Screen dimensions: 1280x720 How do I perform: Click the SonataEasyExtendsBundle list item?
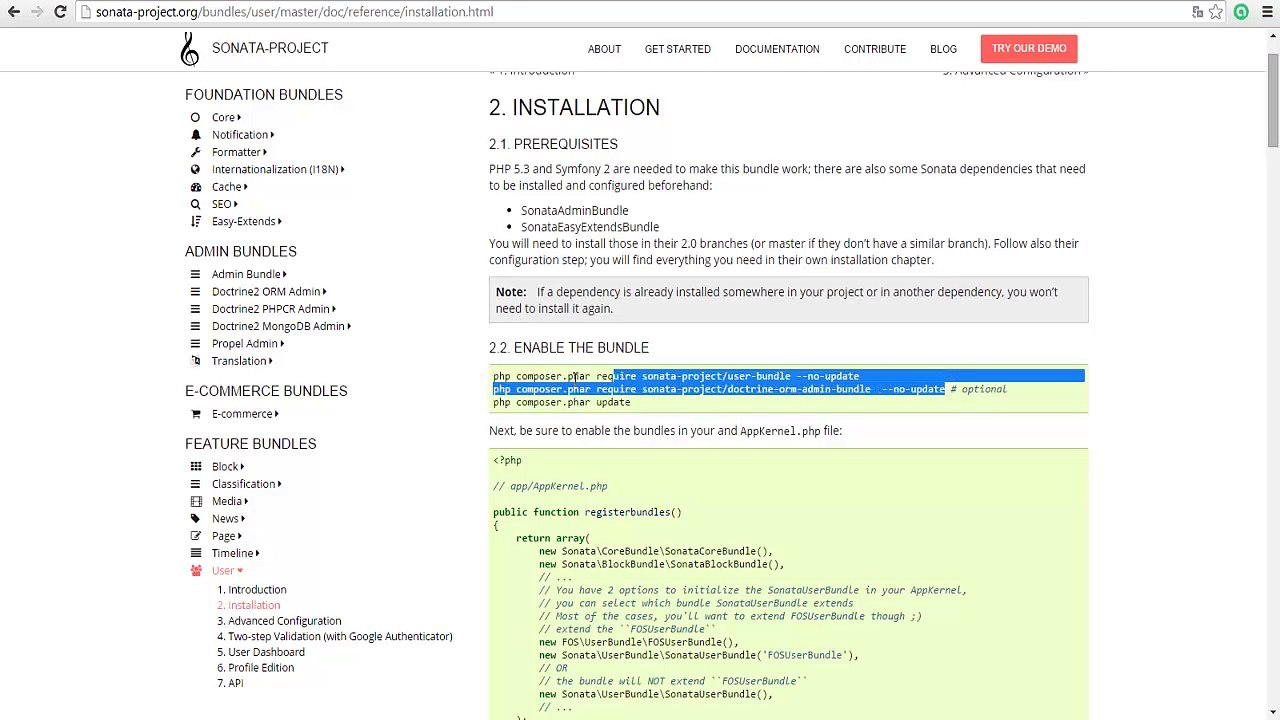(590, 227)
